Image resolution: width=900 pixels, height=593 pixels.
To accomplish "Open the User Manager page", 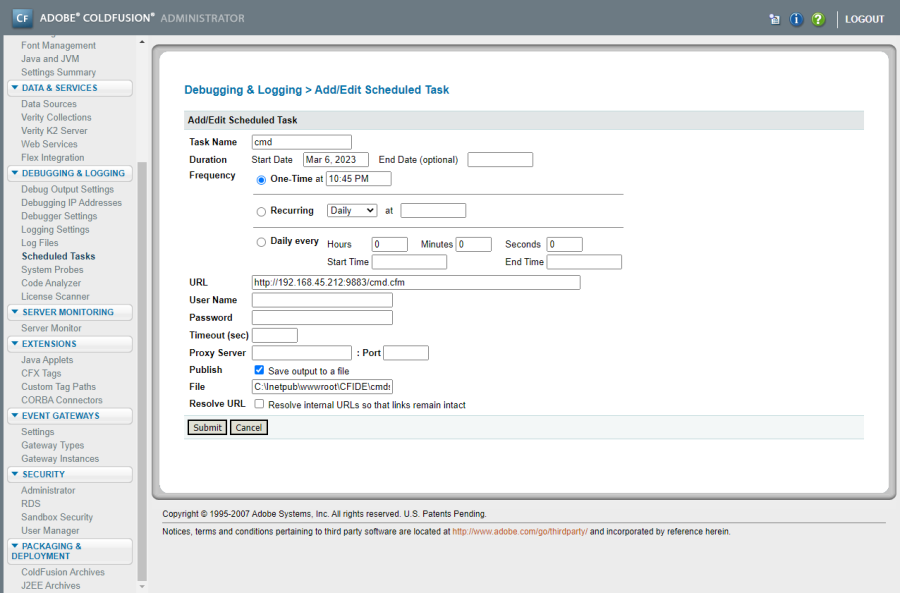I will pos(50,530).
